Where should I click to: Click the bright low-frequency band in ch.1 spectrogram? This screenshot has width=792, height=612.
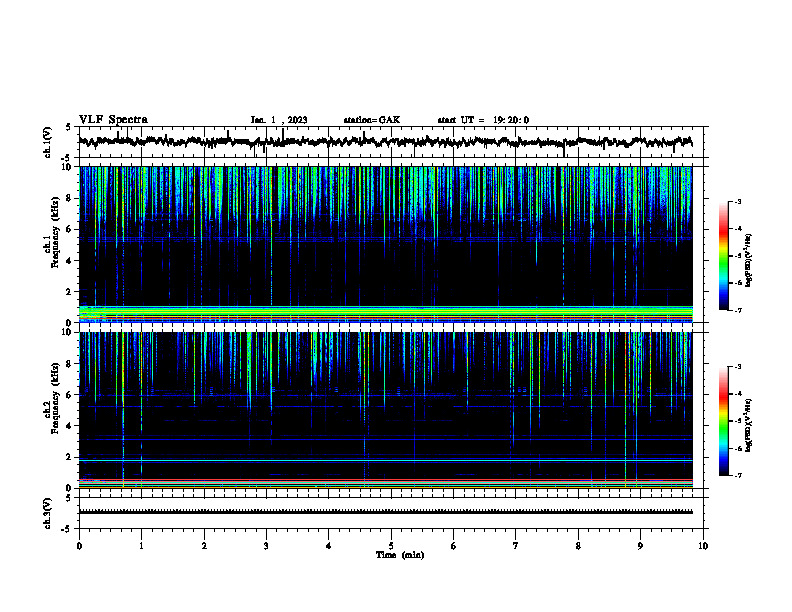pos(385,313)
